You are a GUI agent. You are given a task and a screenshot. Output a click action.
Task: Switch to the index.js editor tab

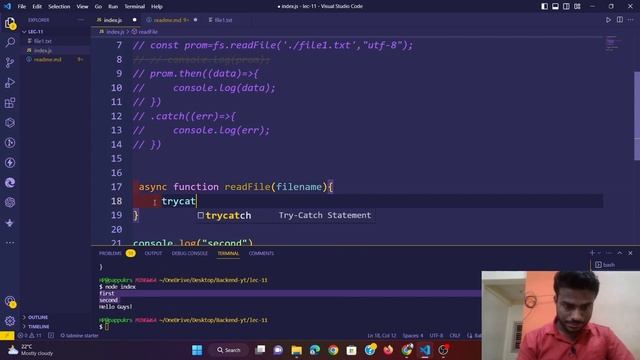point(112,20)
